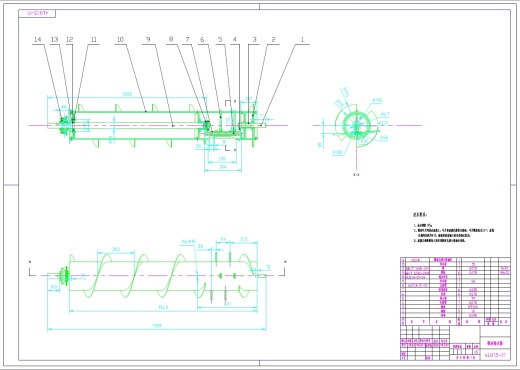The image size is (520, 370).
Task: Click part callout number 10
Action: [x=120, y=39]
